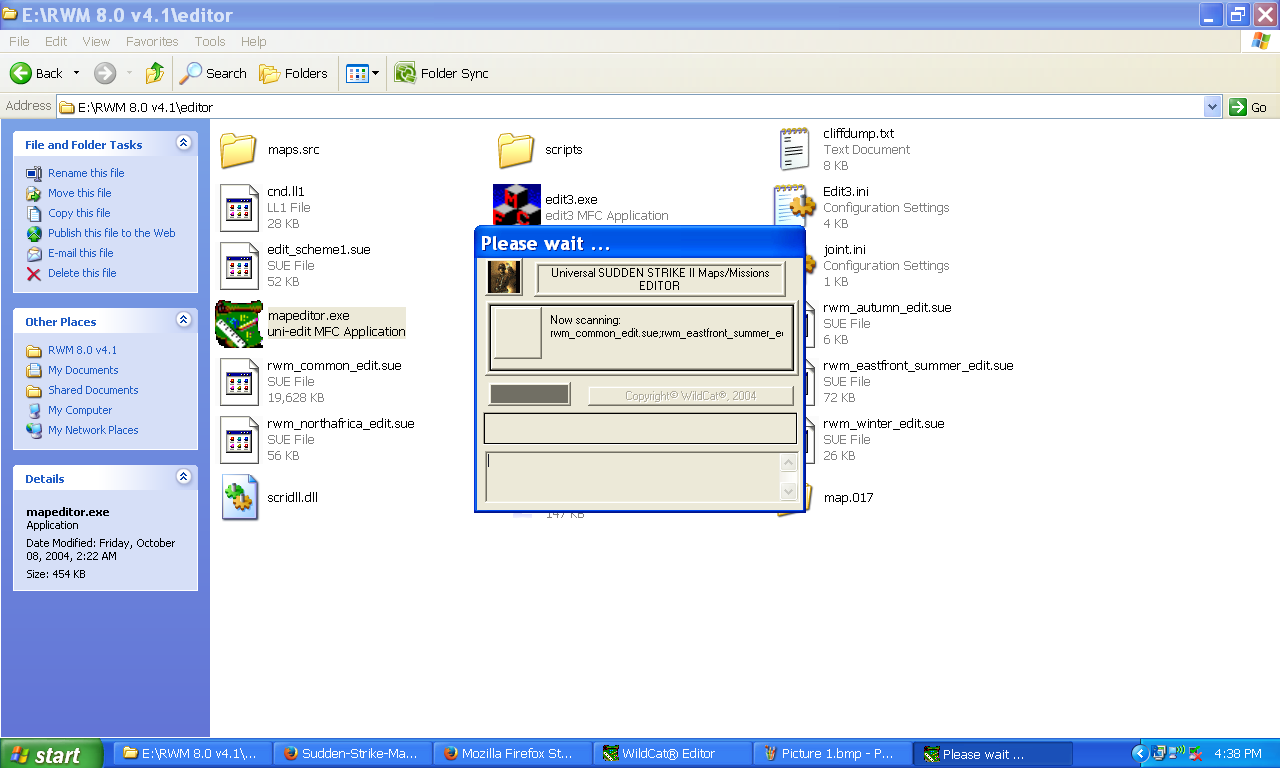The height and width of the screenshot is (768, 1280).
Task: Click joint.ini file name
Action: pos(844,250)
